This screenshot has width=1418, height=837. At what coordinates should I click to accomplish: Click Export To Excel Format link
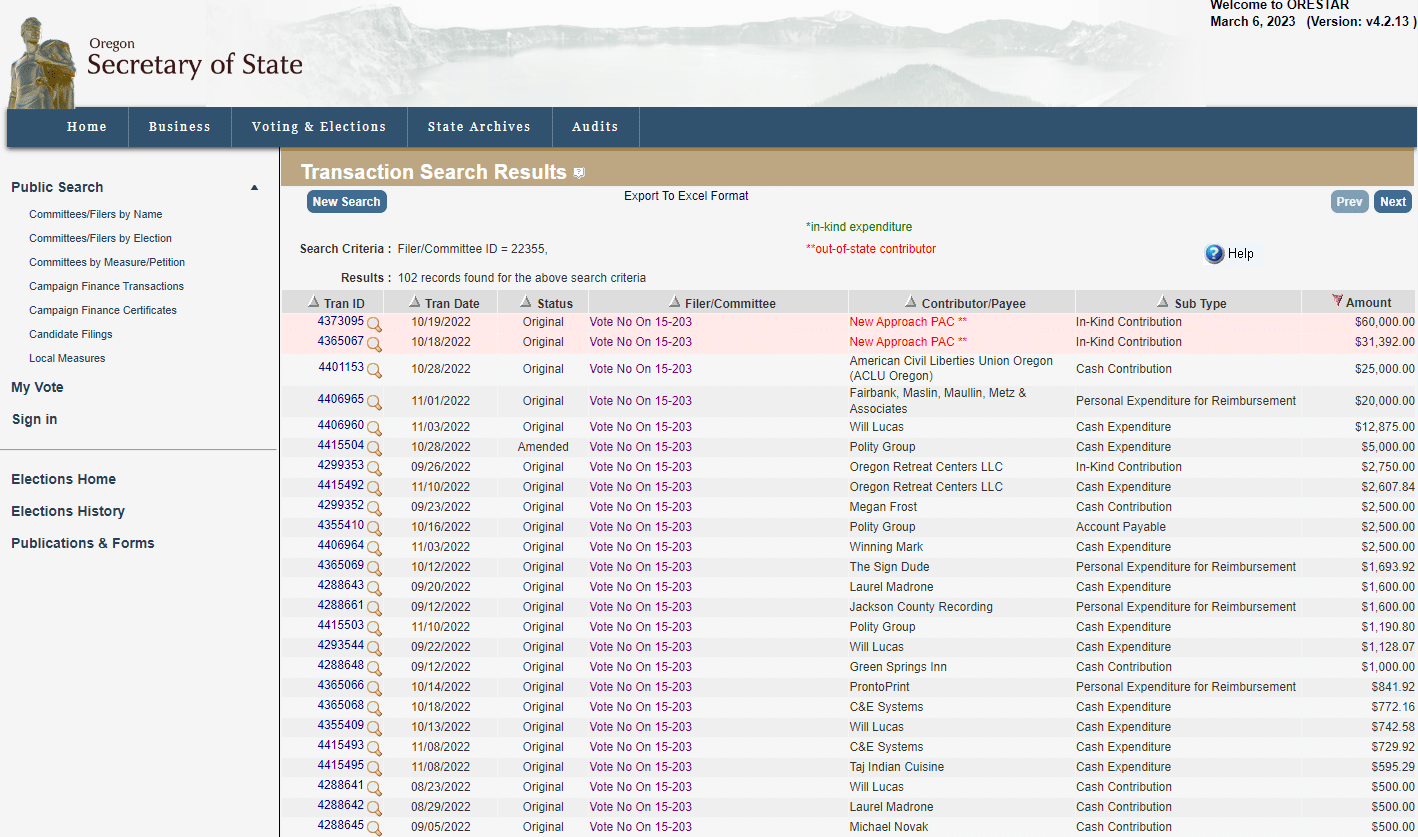[686, 196]
